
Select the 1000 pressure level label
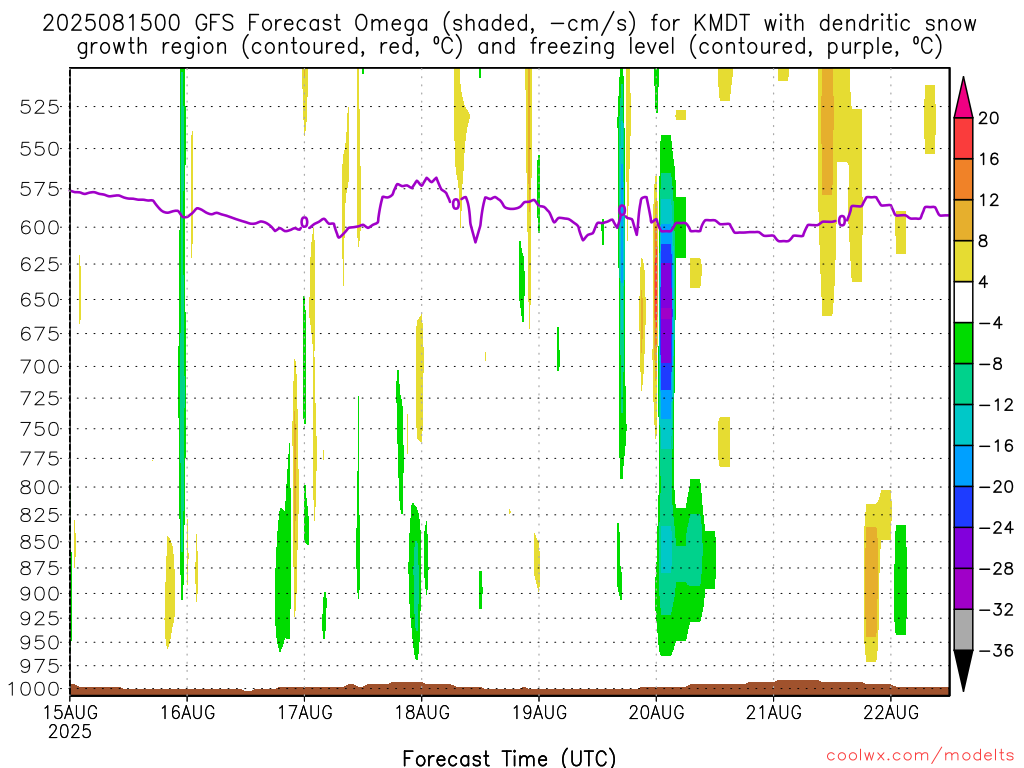pyautogui.click(x=35, y=689)
